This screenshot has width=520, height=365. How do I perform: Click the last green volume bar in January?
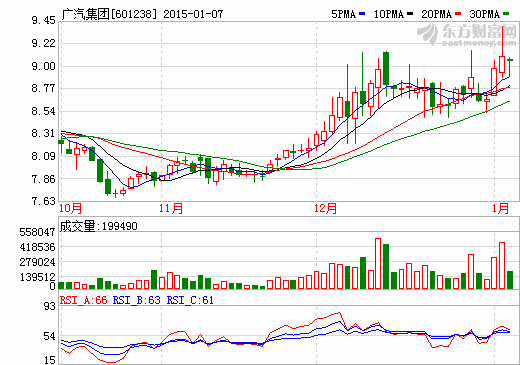point(510,280)
